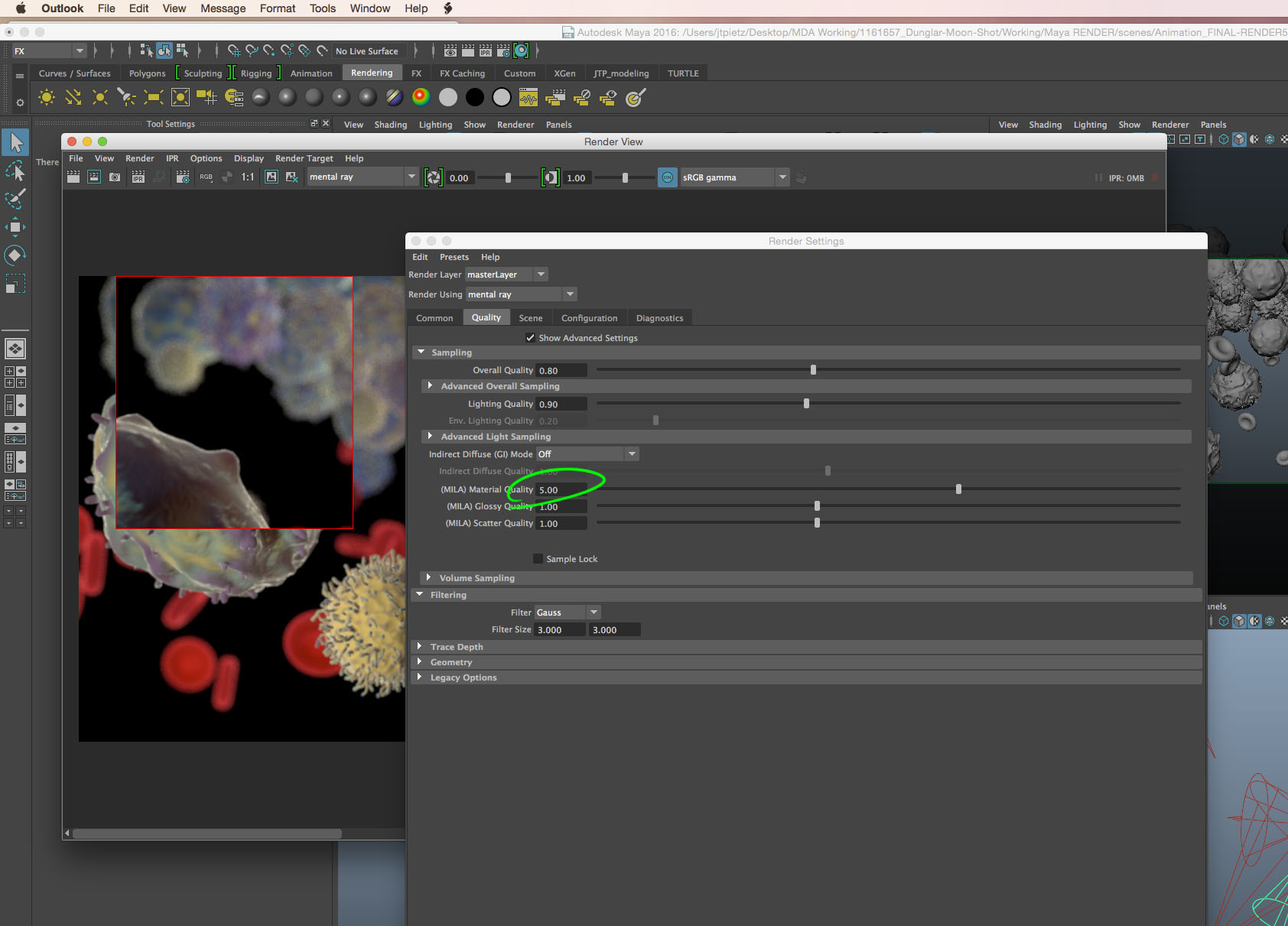Expand the Trace Depth section
The width and height of the screenshot is (1288, 926).
(x=421, y=646)
